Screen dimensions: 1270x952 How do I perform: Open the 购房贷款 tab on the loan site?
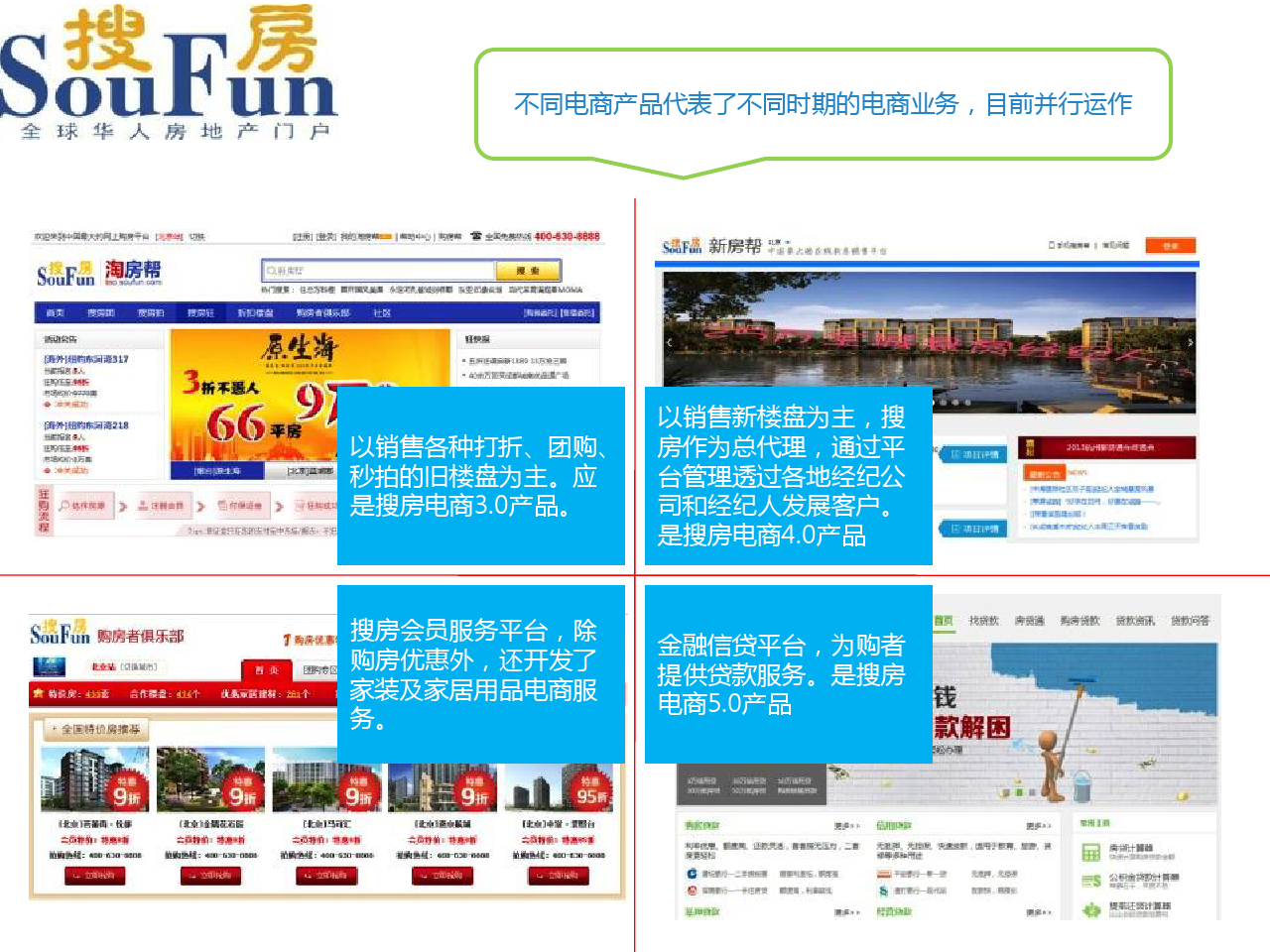click(1079, 621)
